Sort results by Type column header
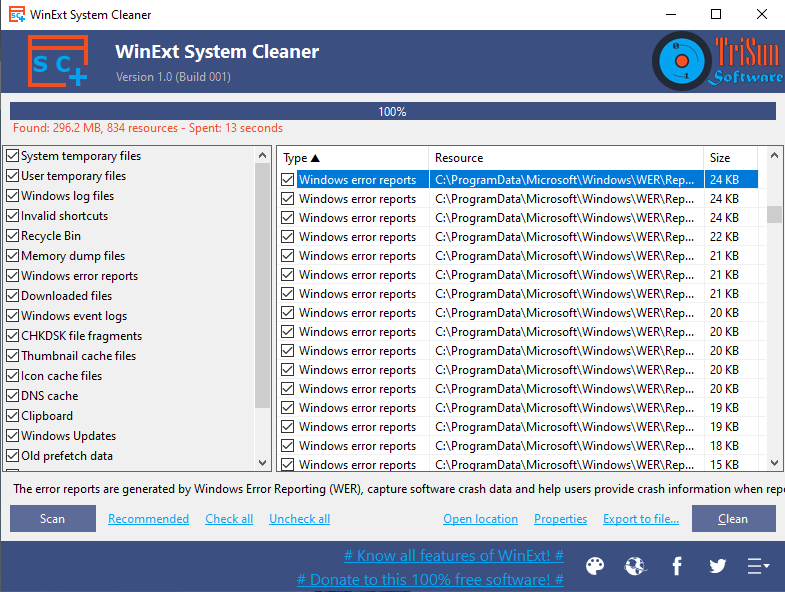Image resolution: width=785 pixels, height=592 pixels. click(x=352, y=158)
